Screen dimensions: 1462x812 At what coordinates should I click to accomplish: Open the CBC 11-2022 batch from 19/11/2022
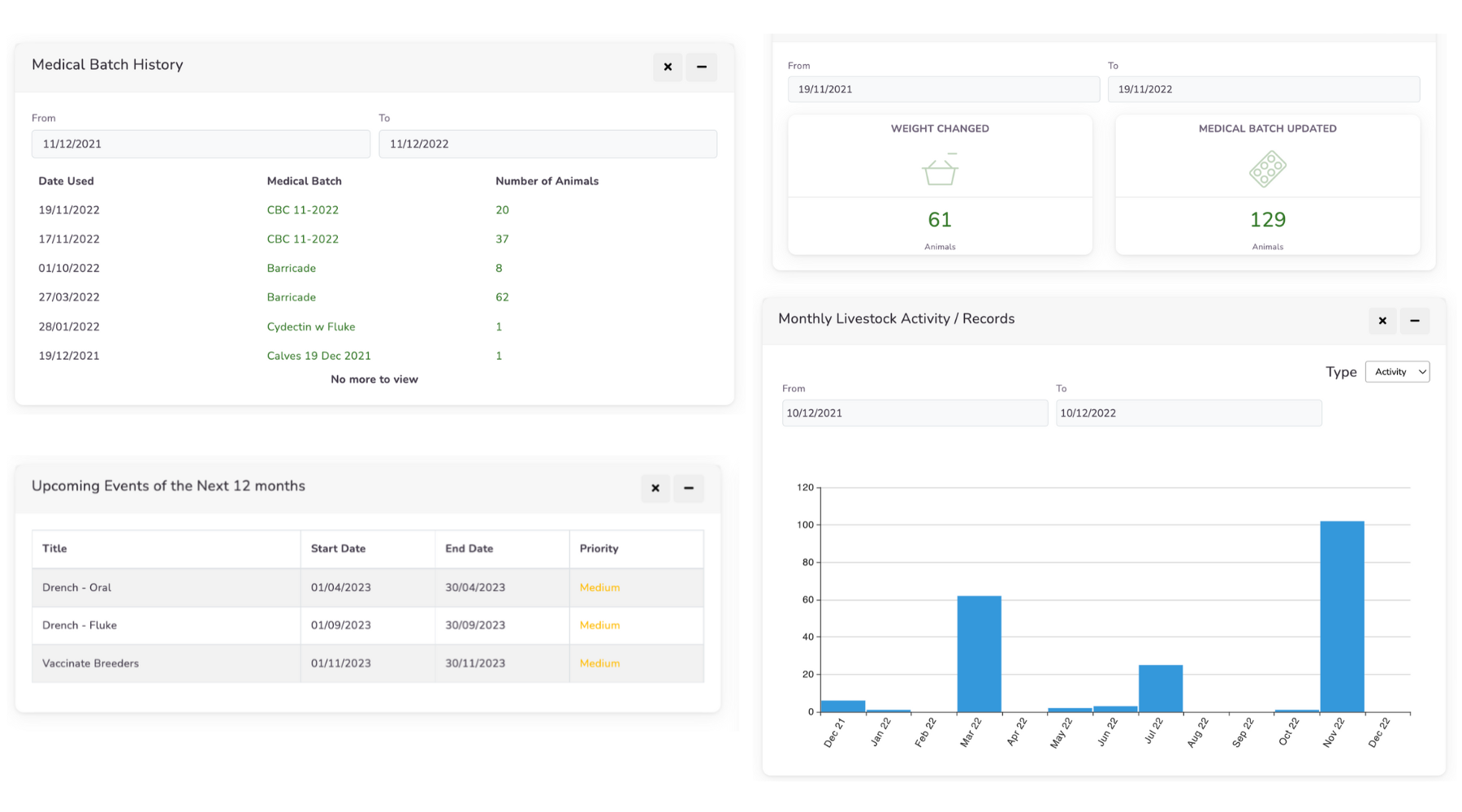(x=302, y=210)
